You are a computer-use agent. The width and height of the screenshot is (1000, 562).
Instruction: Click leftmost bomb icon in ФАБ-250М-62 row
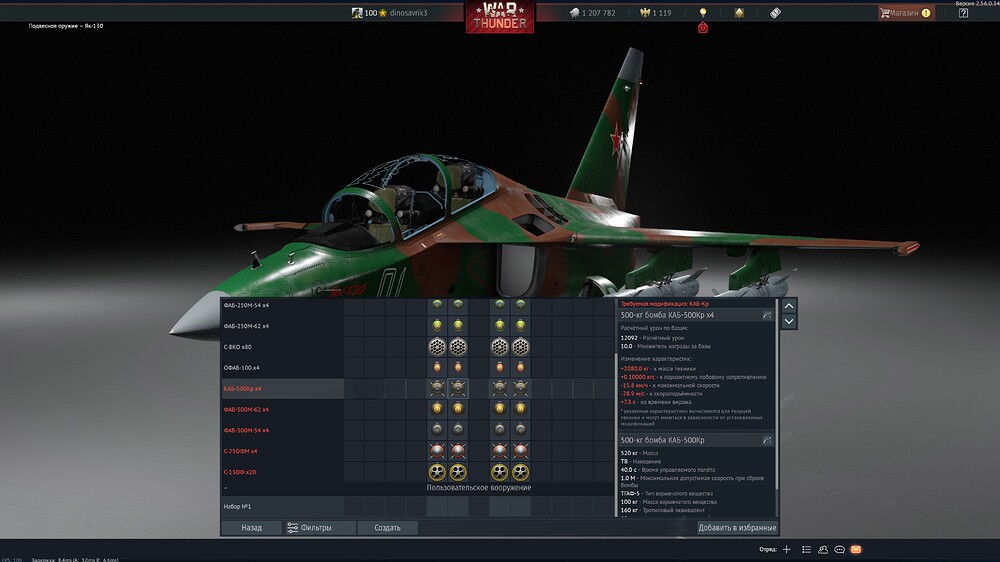click(437, 326)
